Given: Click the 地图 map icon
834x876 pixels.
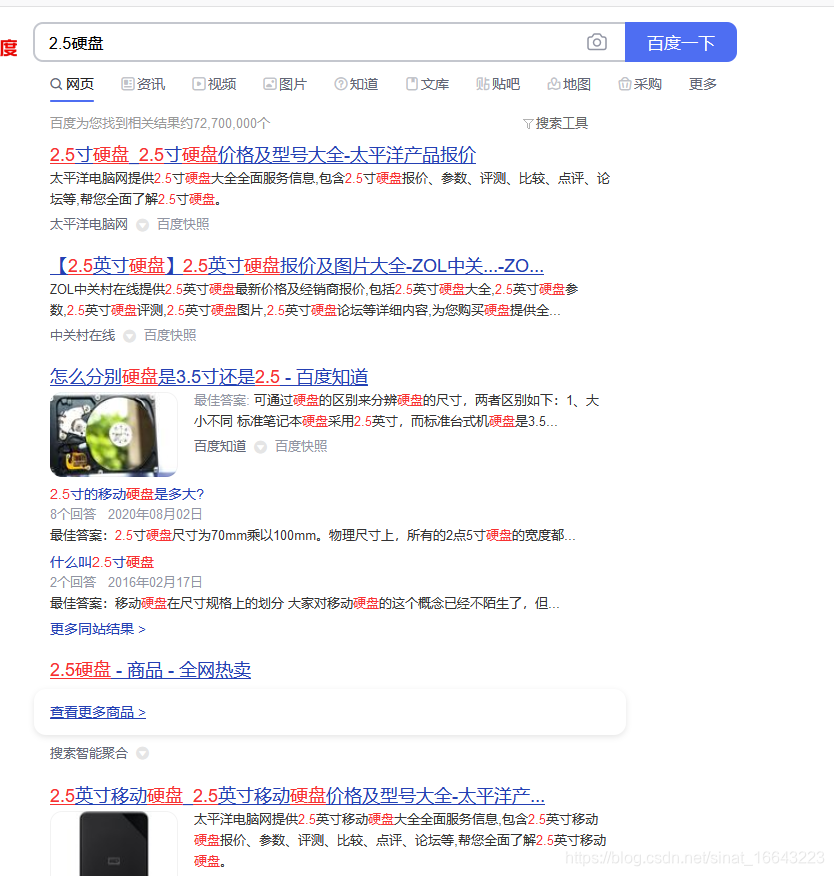Looking at the screenshot, I should (554, 84).
